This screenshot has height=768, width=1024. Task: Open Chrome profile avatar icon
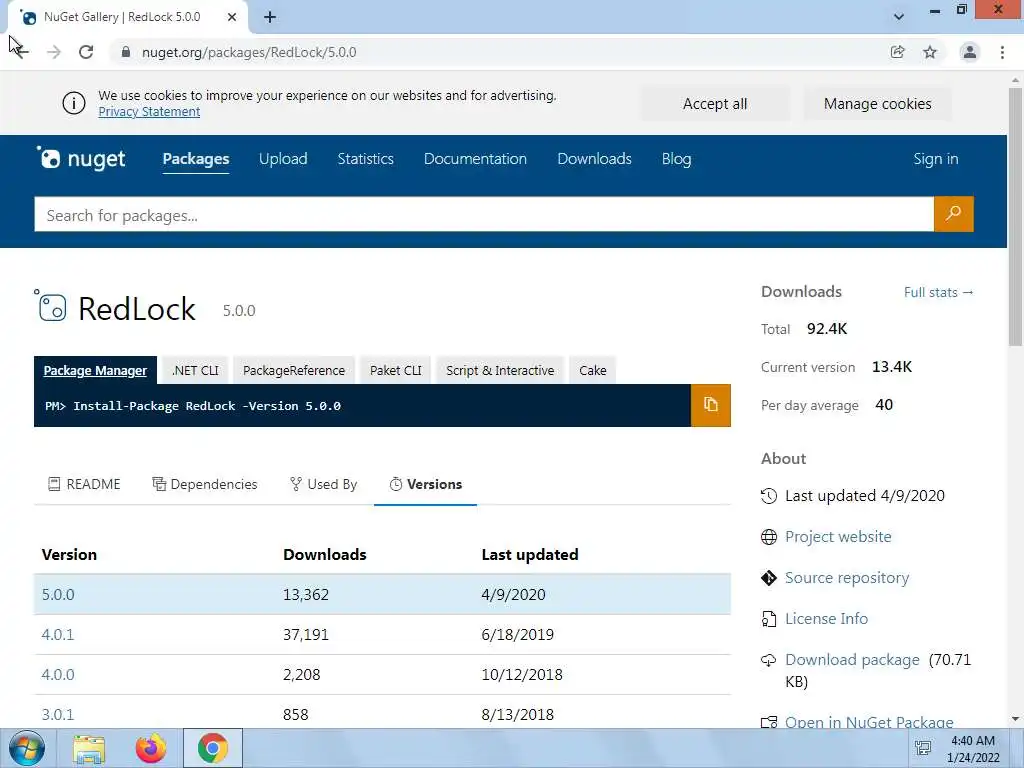pyautogui.click(x=970, y=52)
